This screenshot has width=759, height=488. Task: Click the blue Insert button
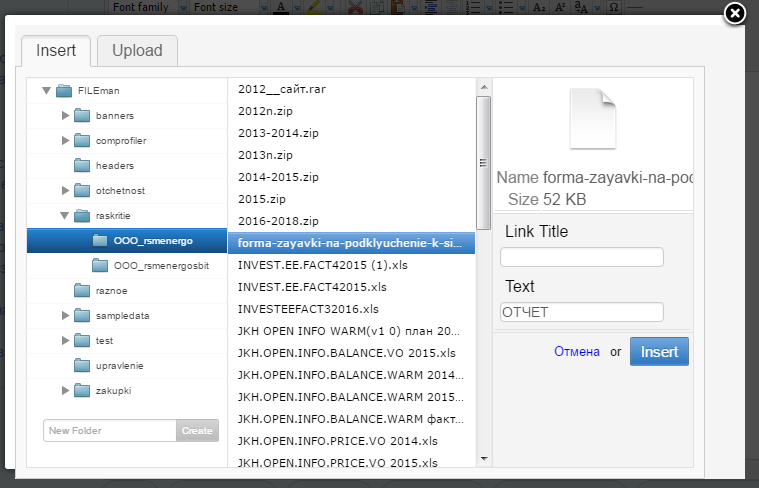click(659, 351)
